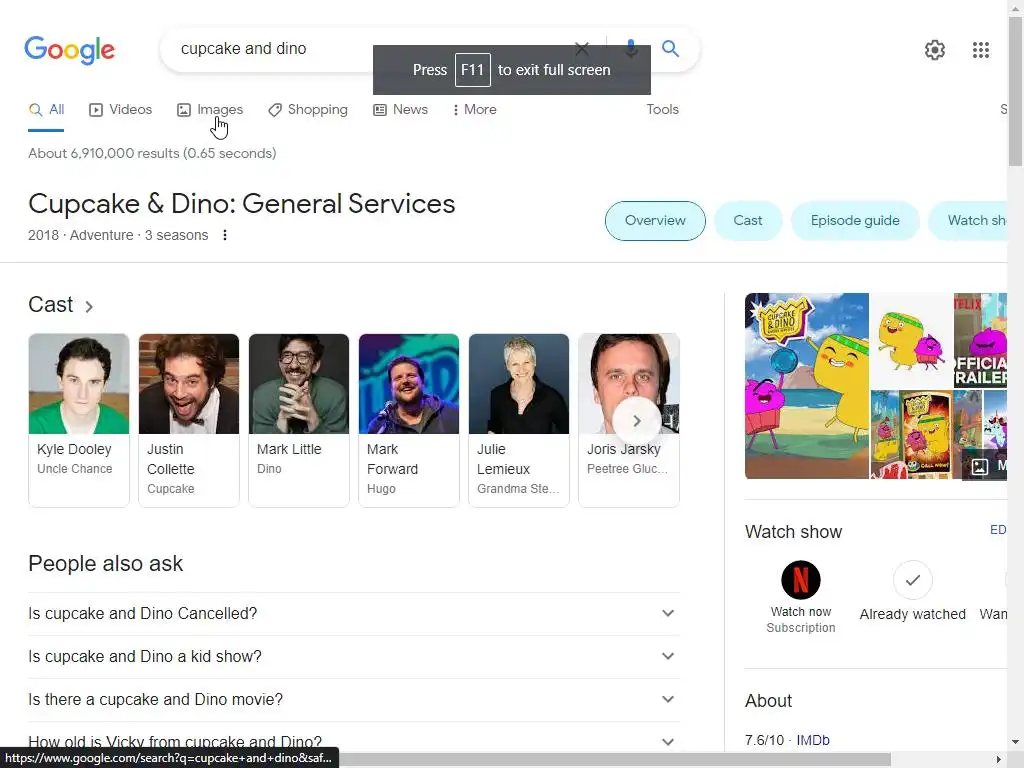1024x768 pixels.
Task: Open Mark Little cast card
Action: click(298, 420)
